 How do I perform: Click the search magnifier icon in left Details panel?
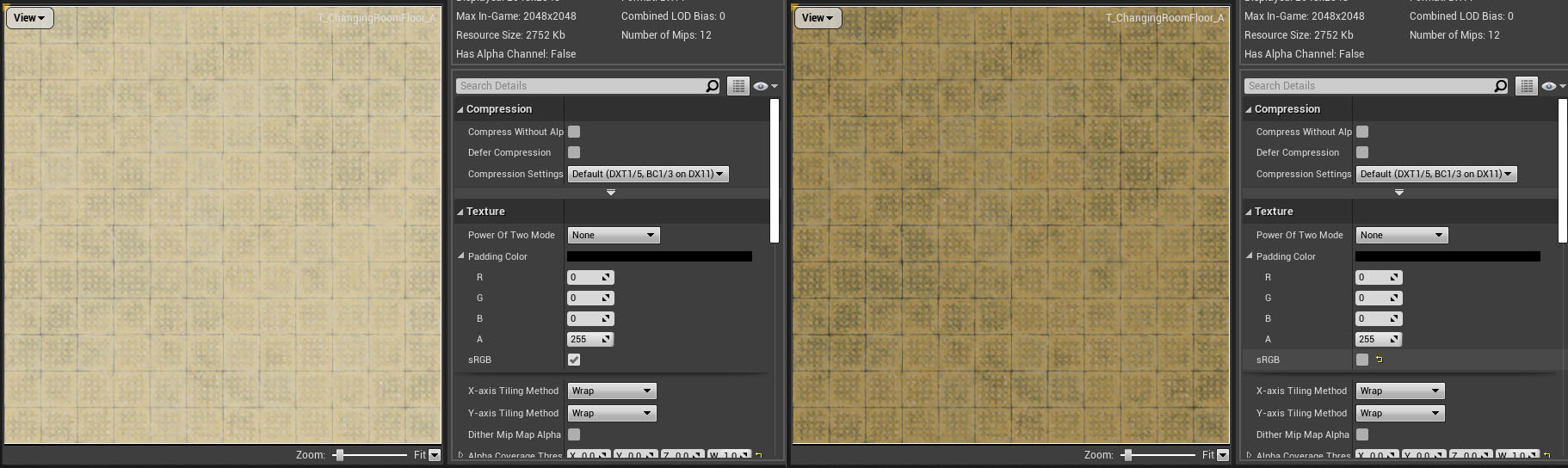tap(712, 86)
